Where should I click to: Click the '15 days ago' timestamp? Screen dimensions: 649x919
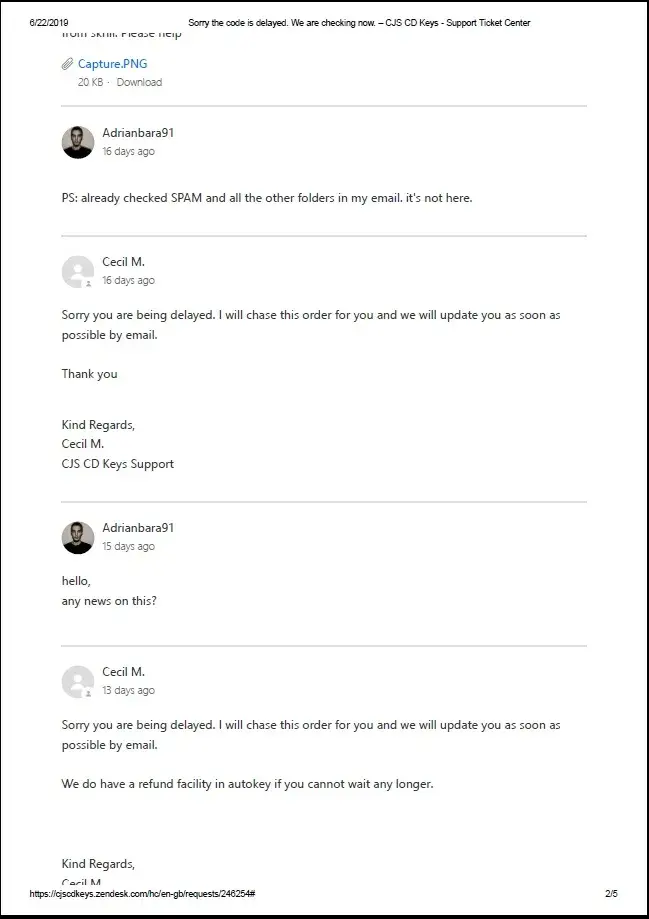click(128, 547)
